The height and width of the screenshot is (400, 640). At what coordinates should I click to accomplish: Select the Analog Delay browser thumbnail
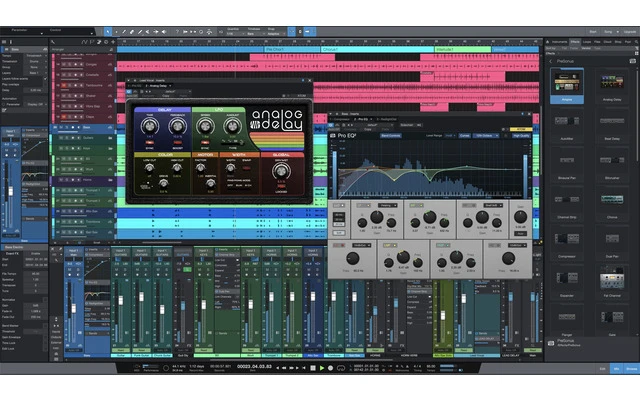[612, 86]
